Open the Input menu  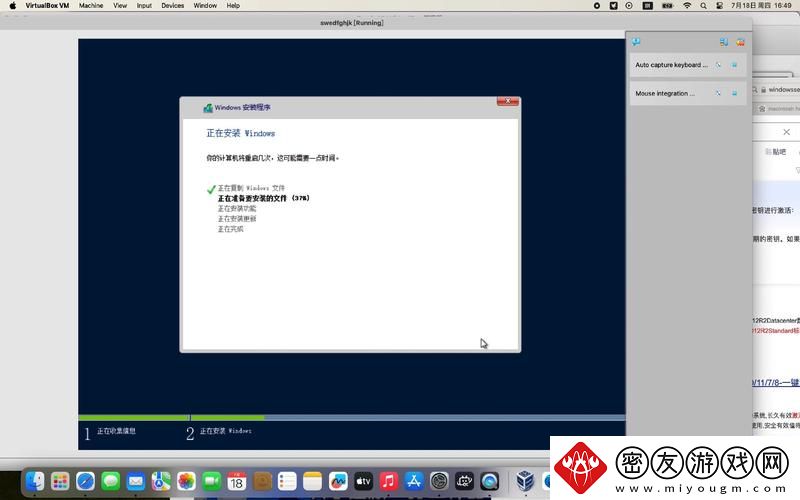144,6
